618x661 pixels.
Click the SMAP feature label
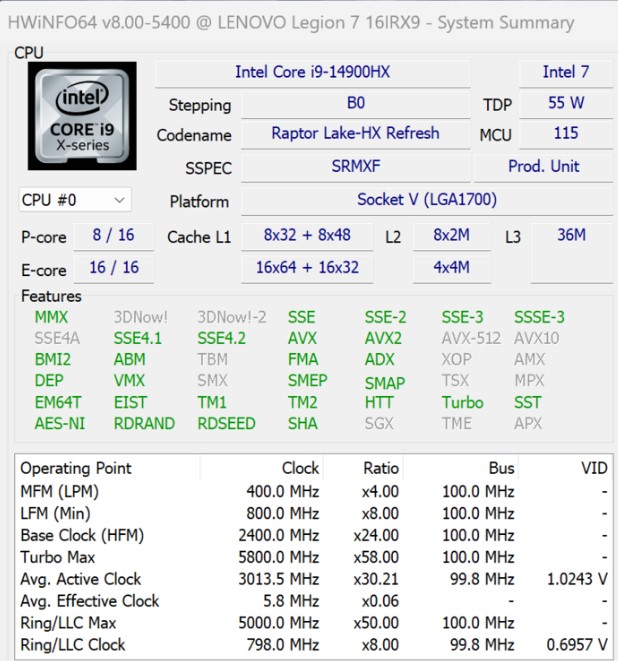point(384,383)
